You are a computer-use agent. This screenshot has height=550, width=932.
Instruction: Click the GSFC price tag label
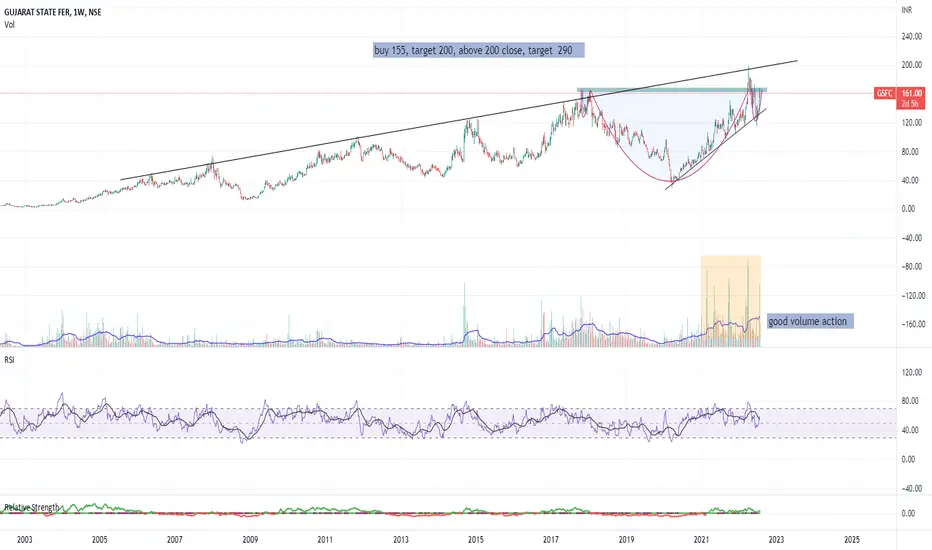coord(884,93)
